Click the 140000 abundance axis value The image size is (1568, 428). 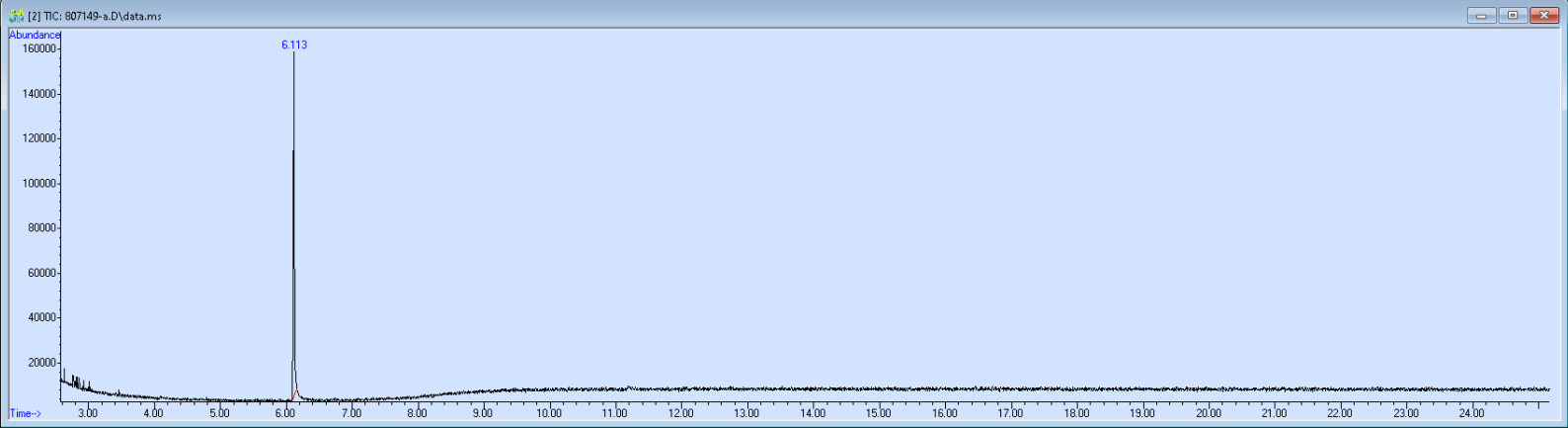click(x=39, y=94)
